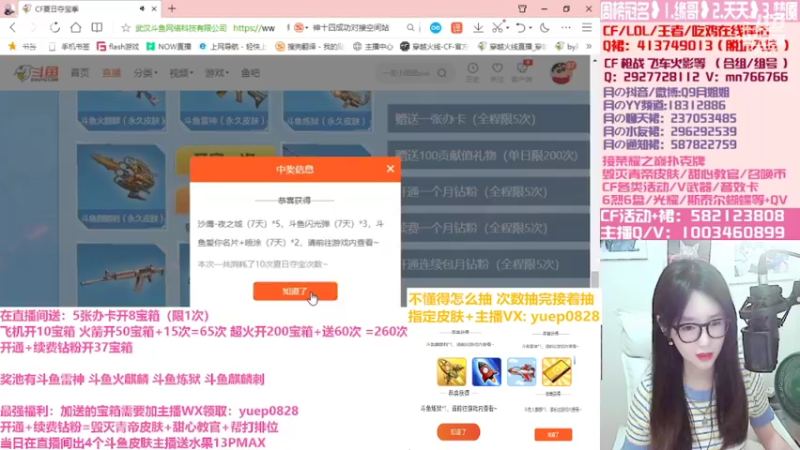Reload the page with the refresh icon
The height and width of the screenshot is (450, 800).
click(x=55, y=28)
